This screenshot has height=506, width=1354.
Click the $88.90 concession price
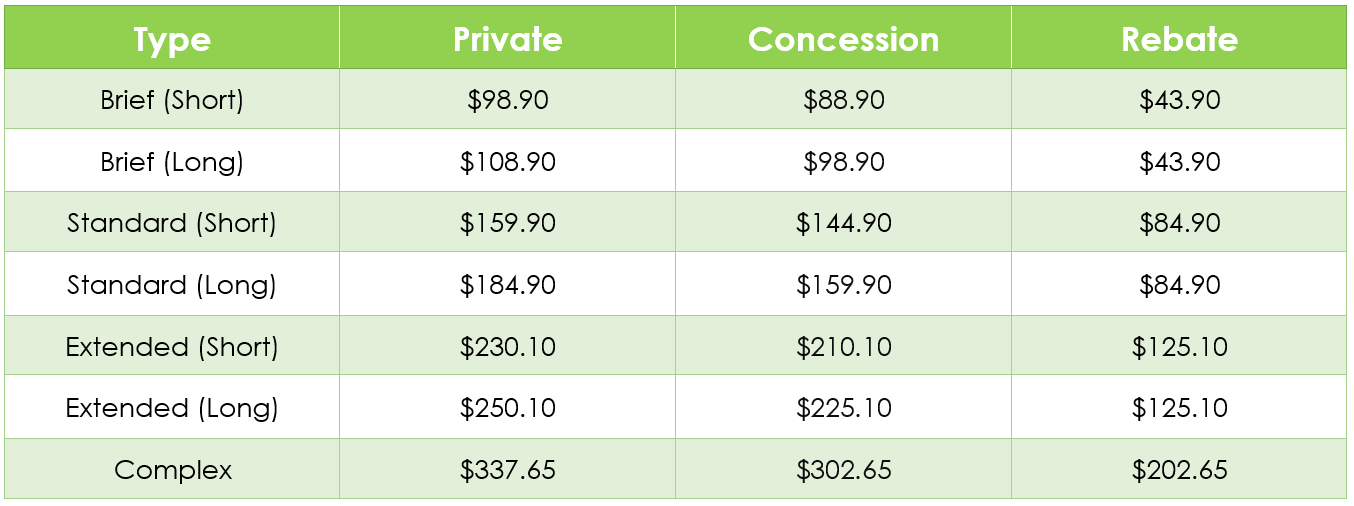point(844,100)
